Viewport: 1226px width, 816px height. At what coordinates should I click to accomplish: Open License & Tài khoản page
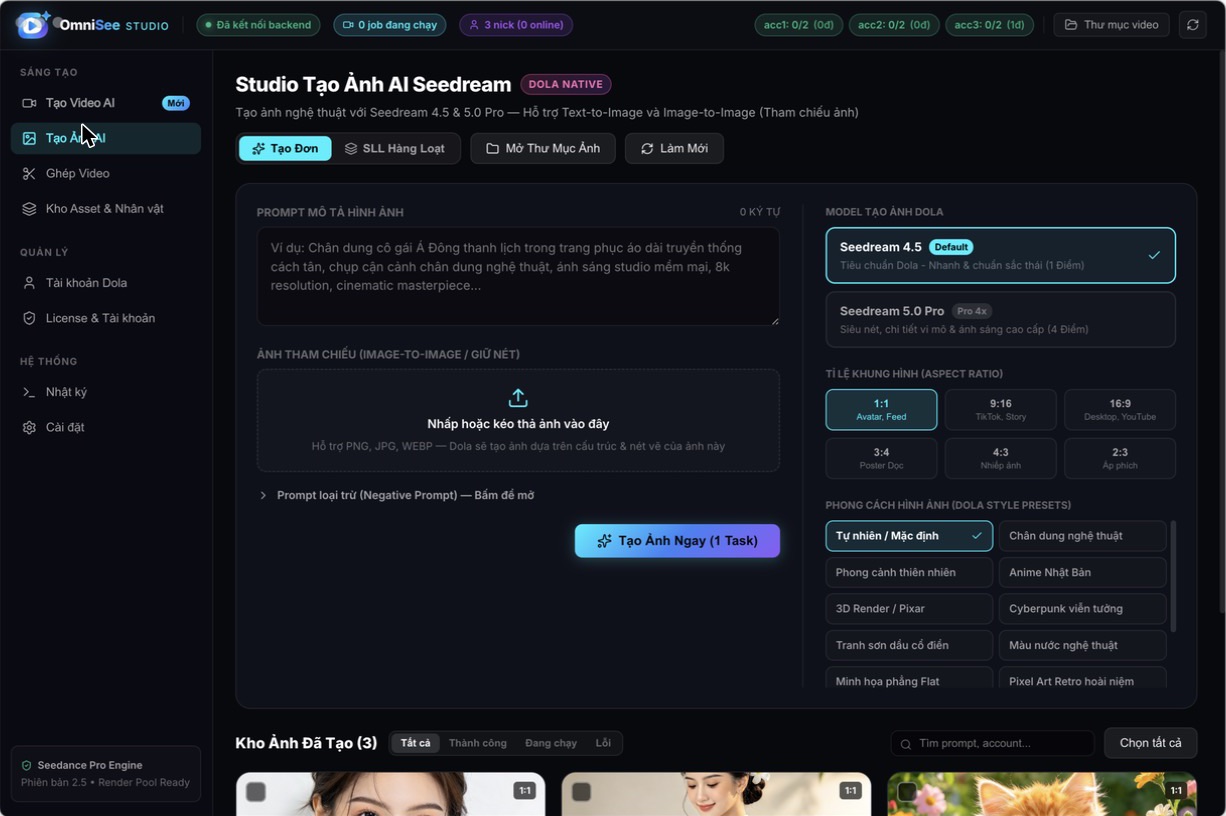(106, 318)
